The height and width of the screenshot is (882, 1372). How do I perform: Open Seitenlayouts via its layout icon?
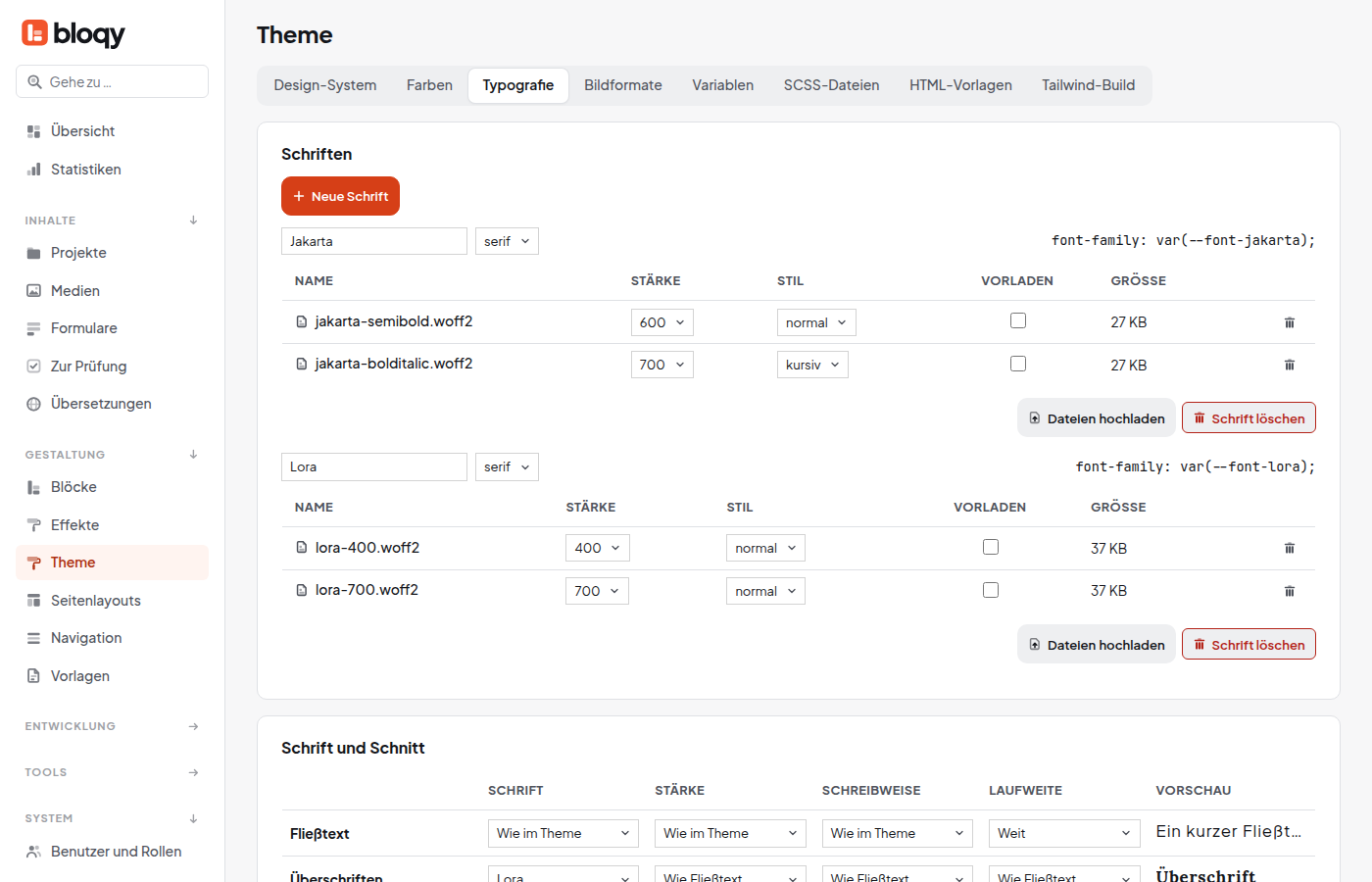click(33, 601)
